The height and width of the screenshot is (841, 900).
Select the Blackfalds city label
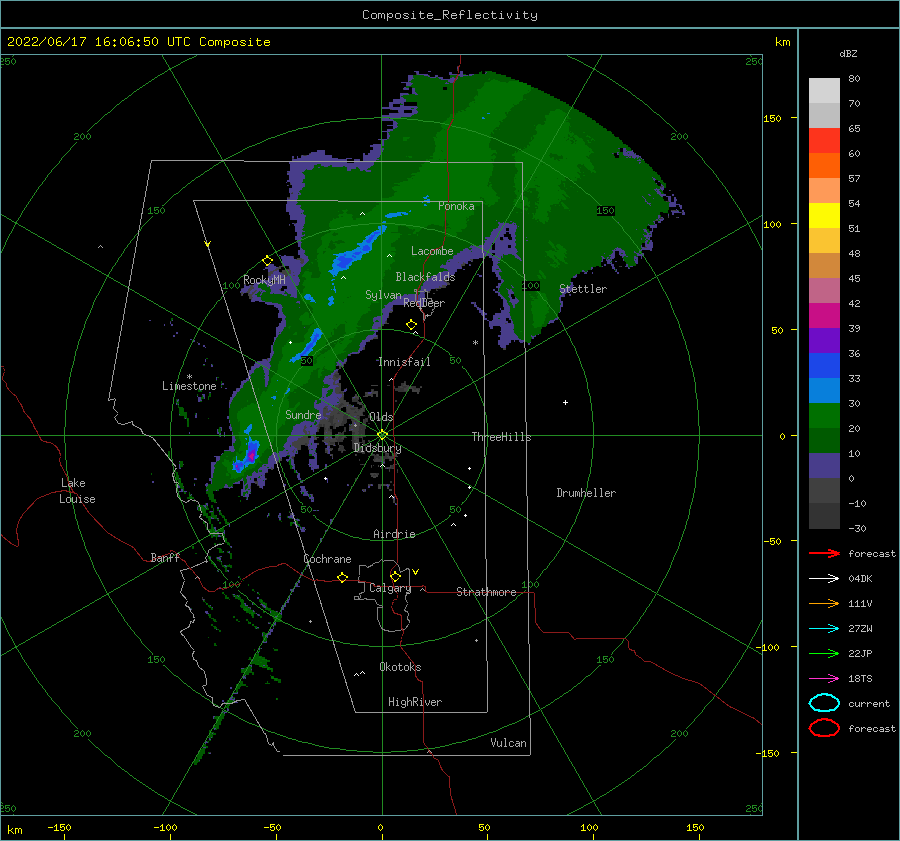click(x=425, y=277)
